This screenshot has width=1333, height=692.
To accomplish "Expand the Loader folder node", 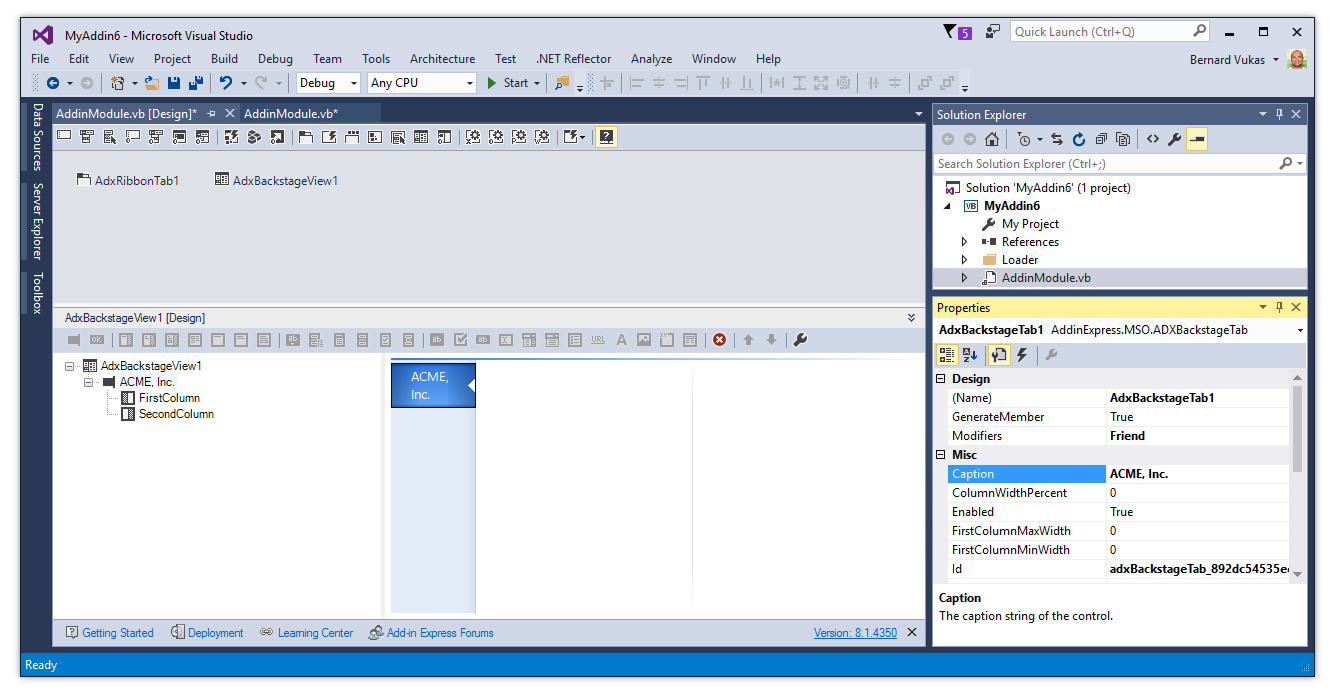I will click(964, 260).
